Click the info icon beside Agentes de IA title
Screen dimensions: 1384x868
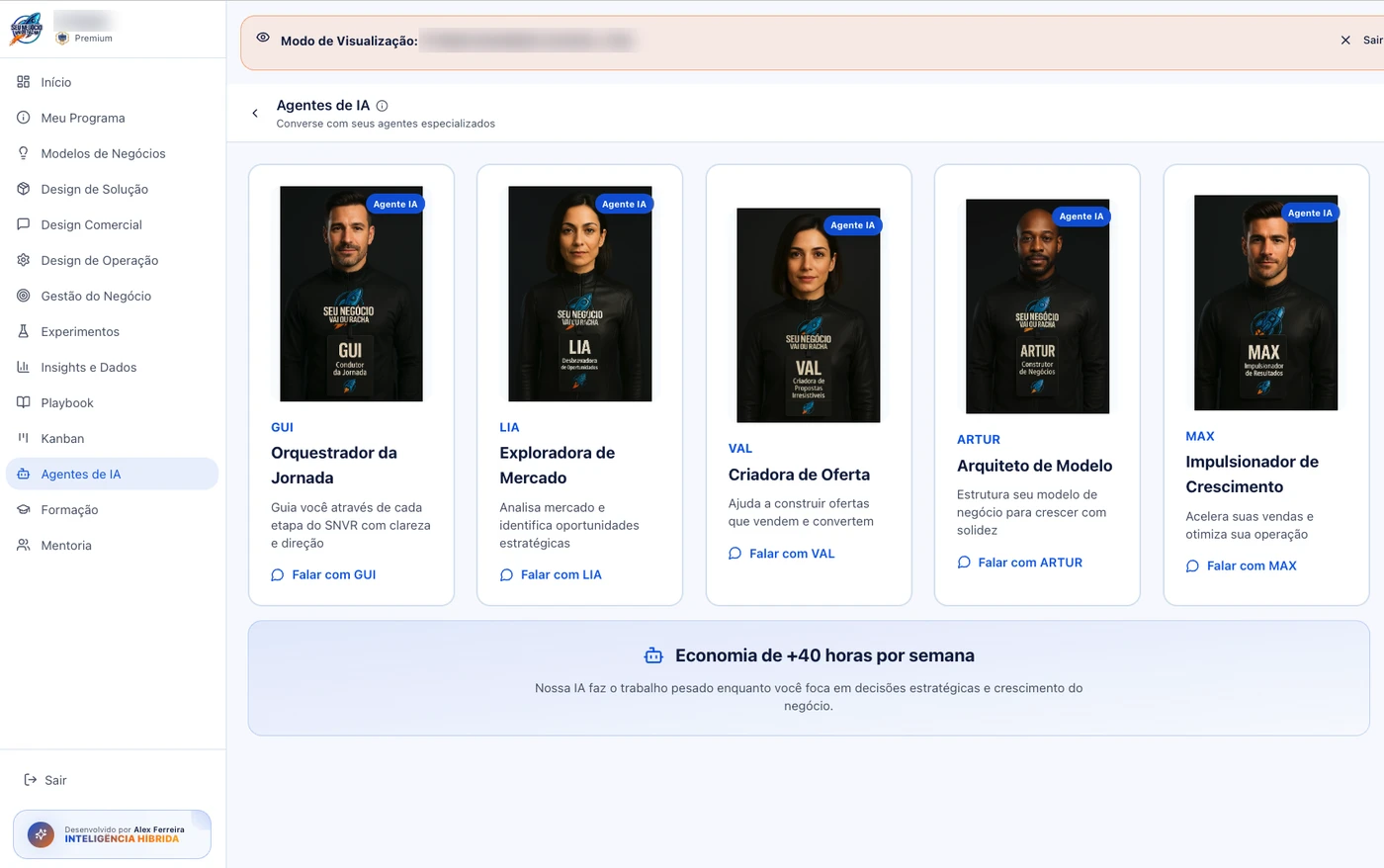[x=383, y=106]
